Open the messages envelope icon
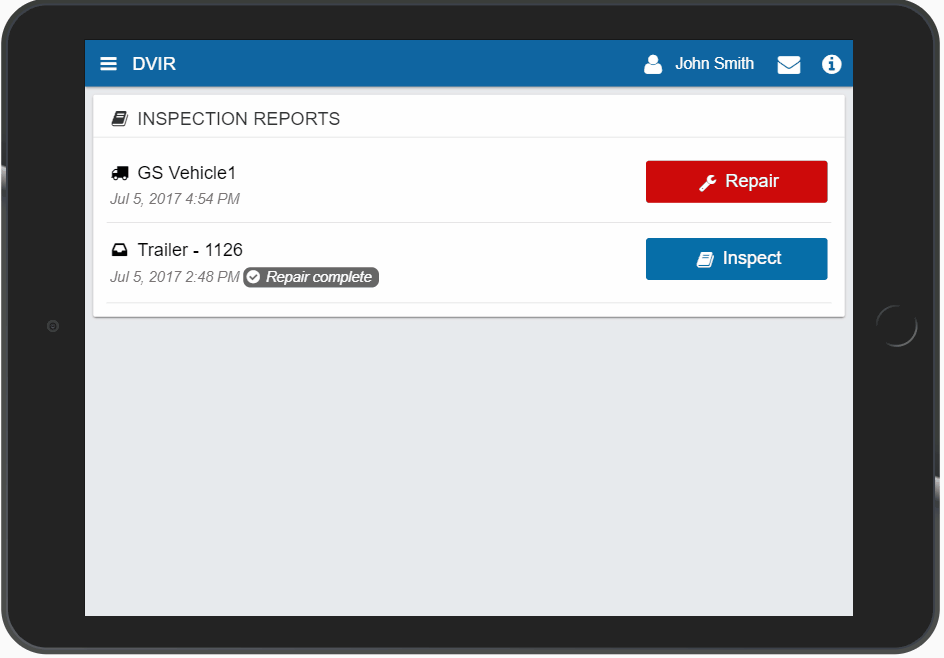This screenshot has width=944, height=658. click(x=789, y=64)
